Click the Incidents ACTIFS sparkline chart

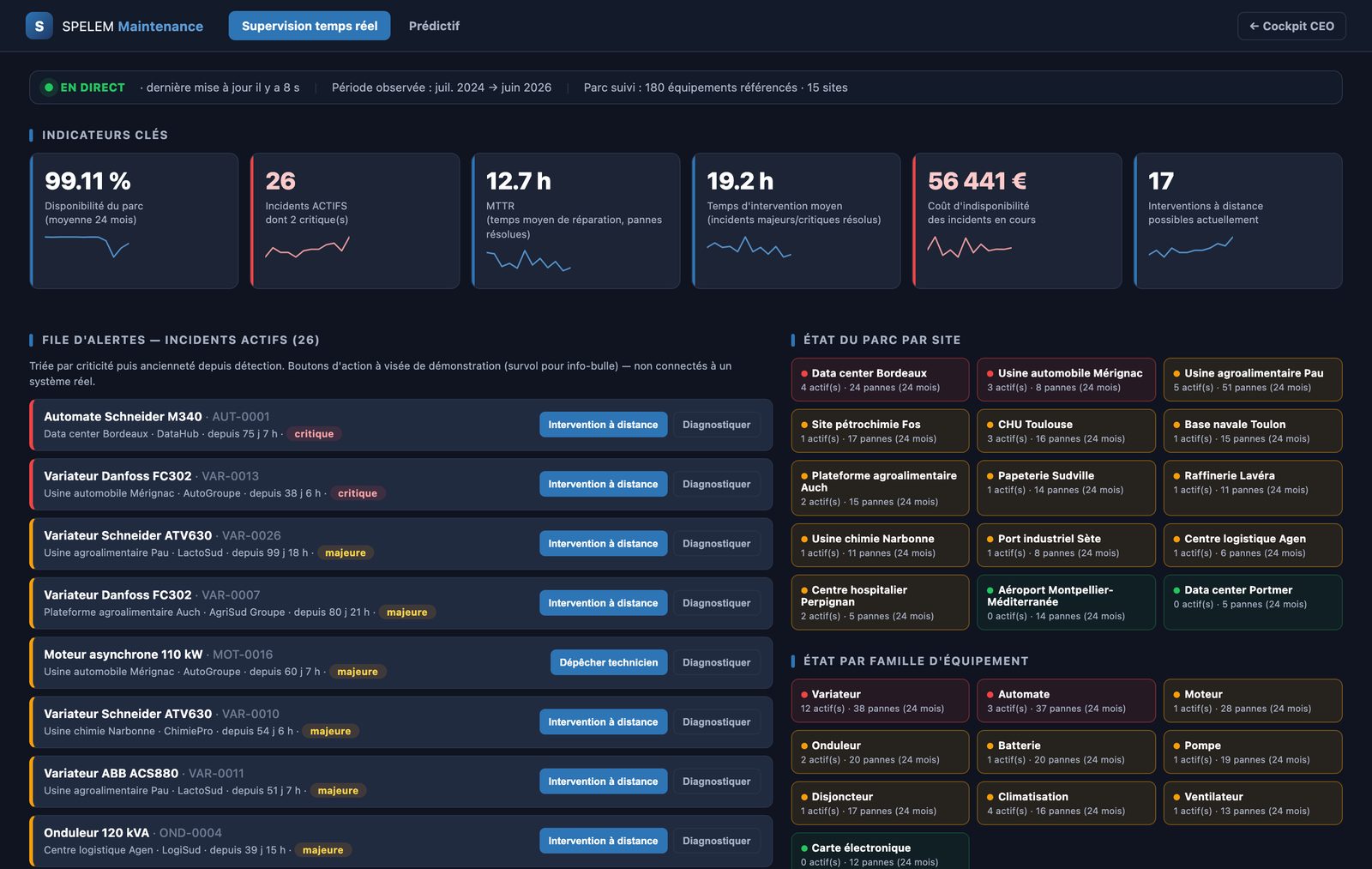307,247
